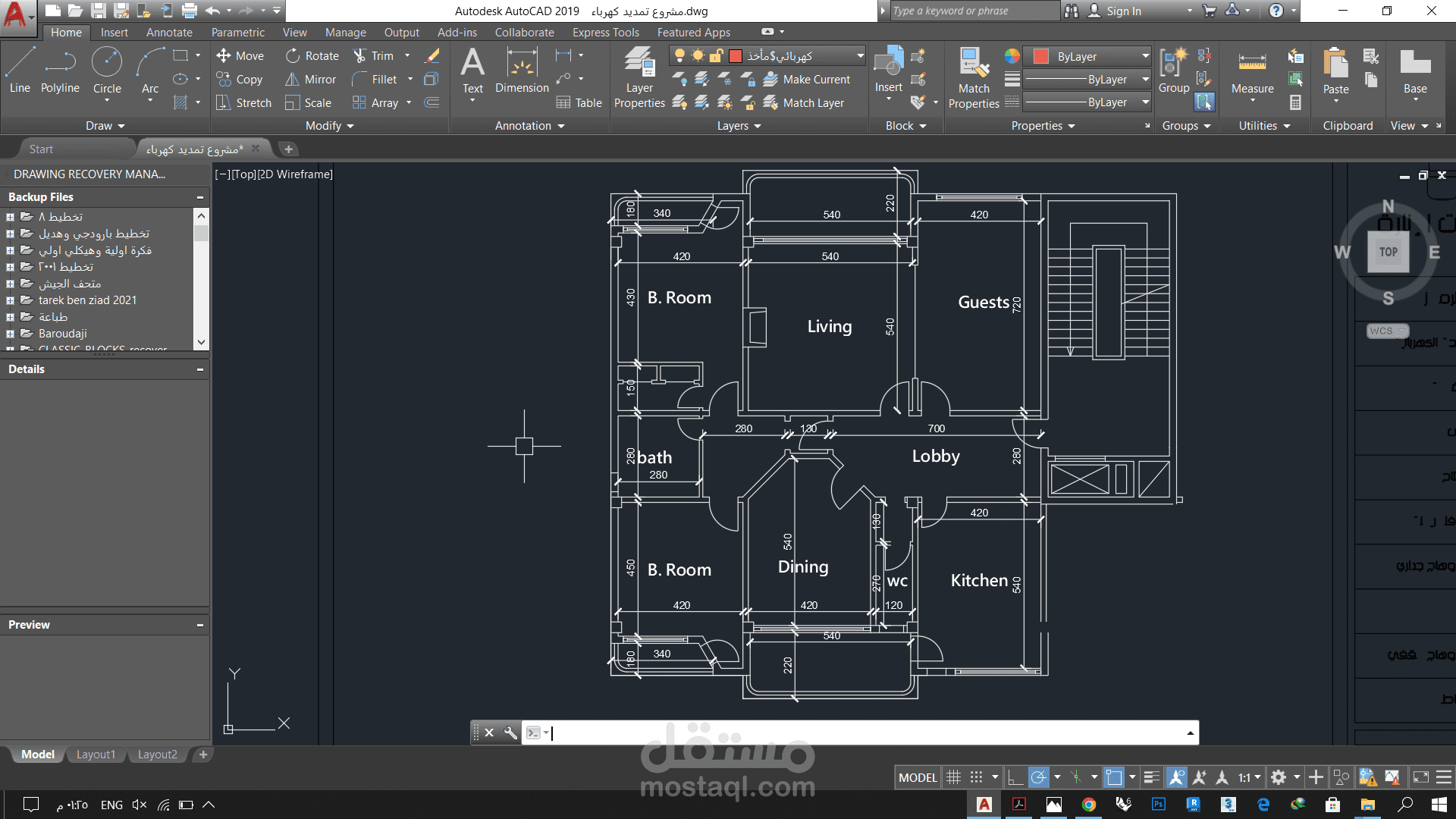Image resolution: width=1456 pixels, height=819 pixels.
Task: Toggle grid display in status bar
Action: pyautogui.click(x=954, y=777)
